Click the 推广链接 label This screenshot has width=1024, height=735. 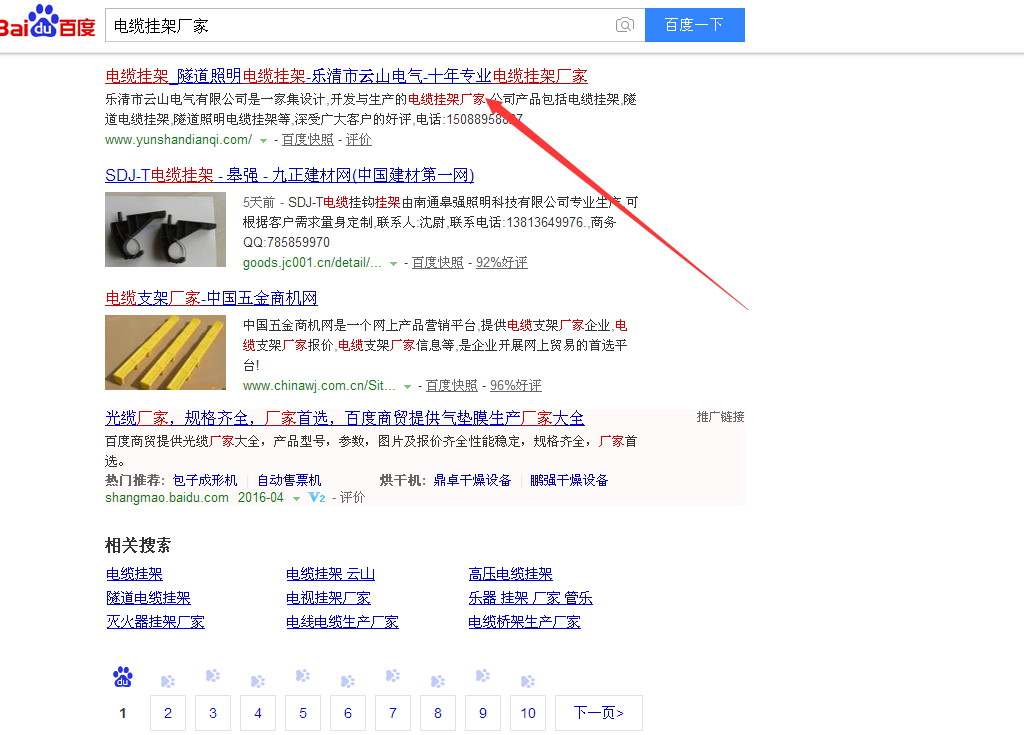pos(720,417)
